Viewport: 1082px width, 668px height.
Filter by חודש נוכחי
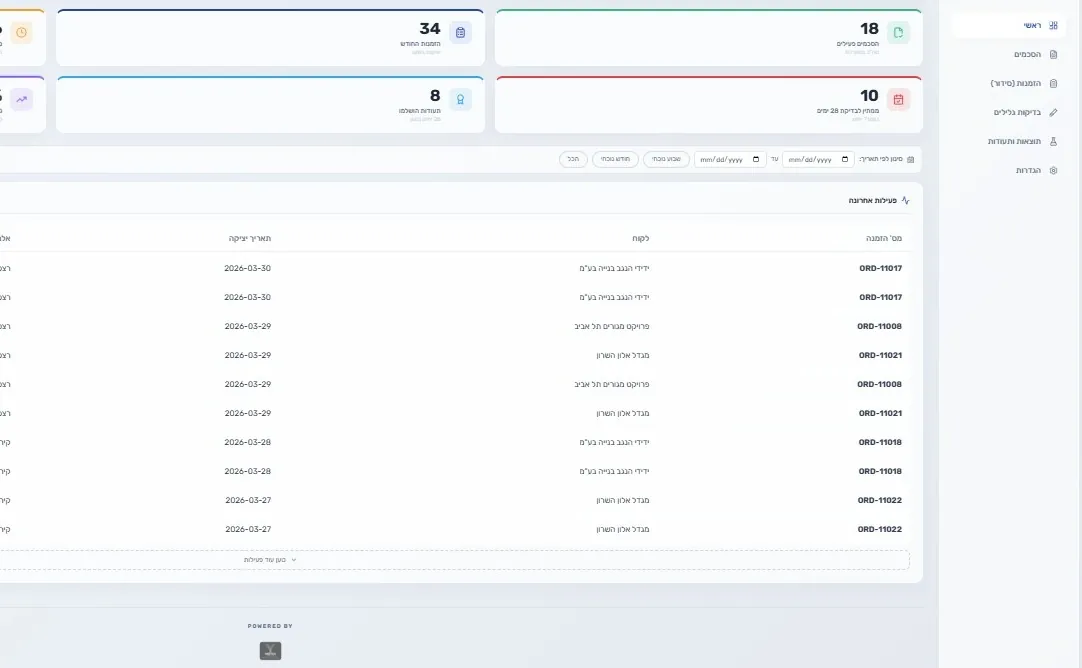616,159
